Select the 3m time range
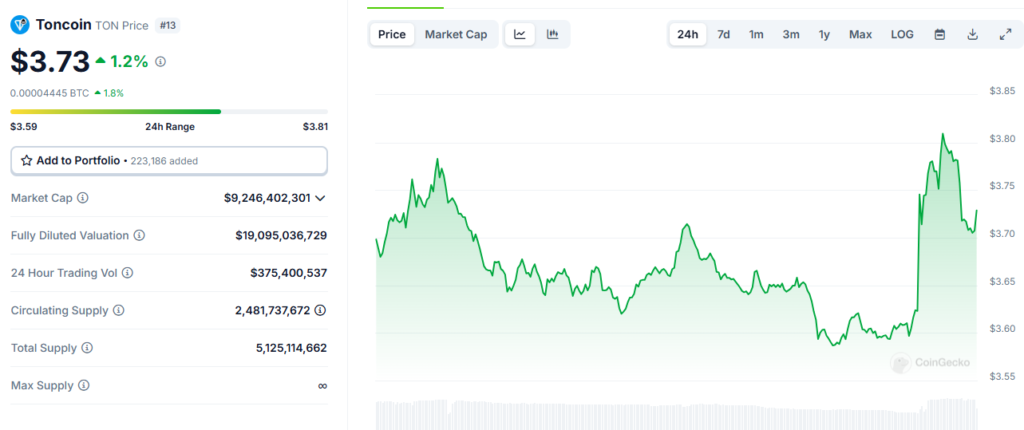1024x430 pixels. click(791, 35)
